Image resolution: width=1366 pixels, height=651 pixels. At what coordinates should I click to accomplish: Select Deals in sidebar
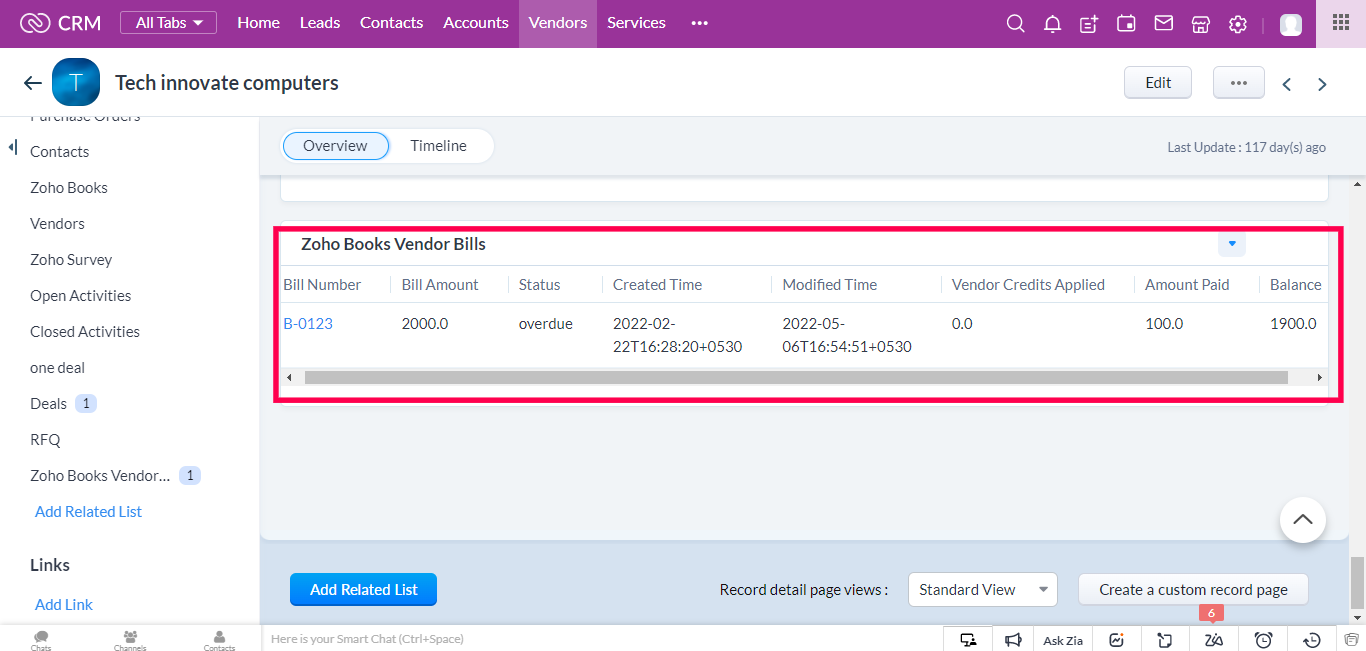pos(48,404)
